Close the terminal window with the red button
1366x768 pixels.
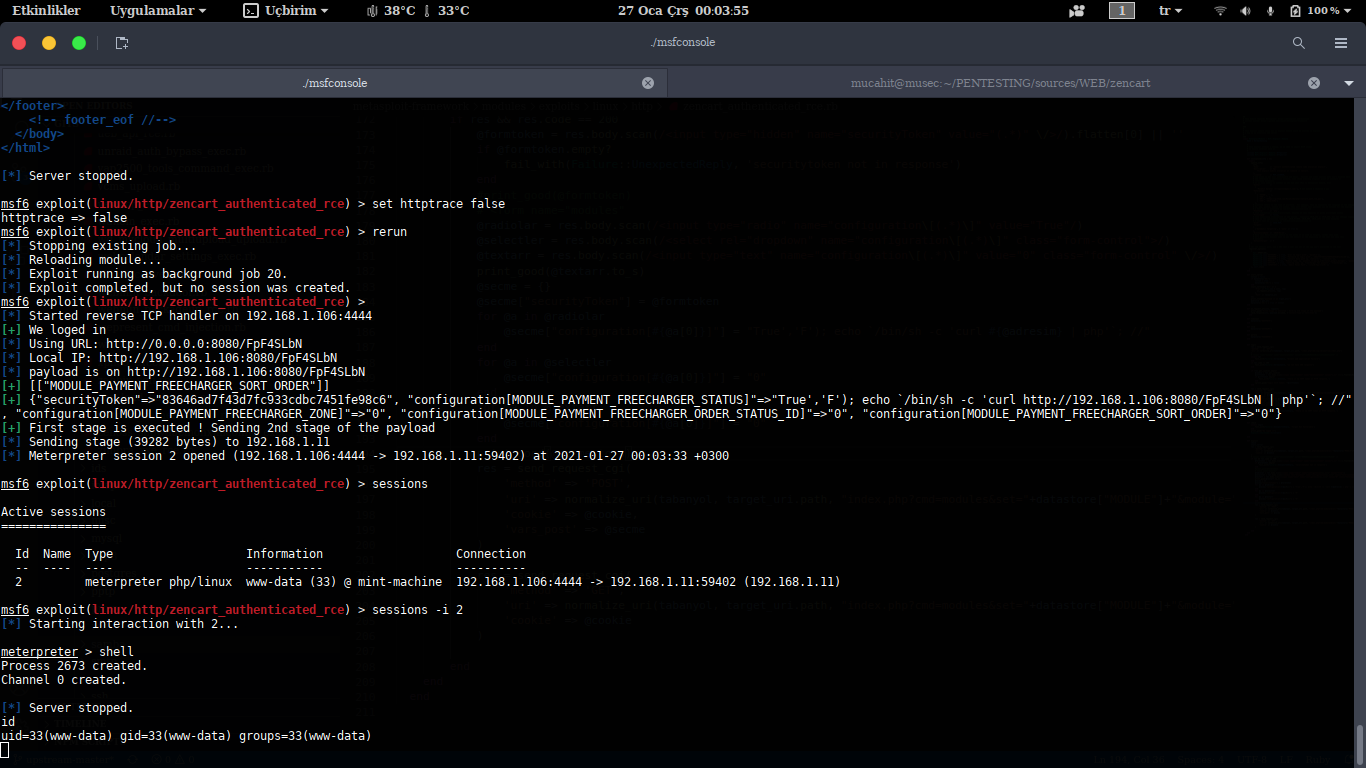(19, 43)
